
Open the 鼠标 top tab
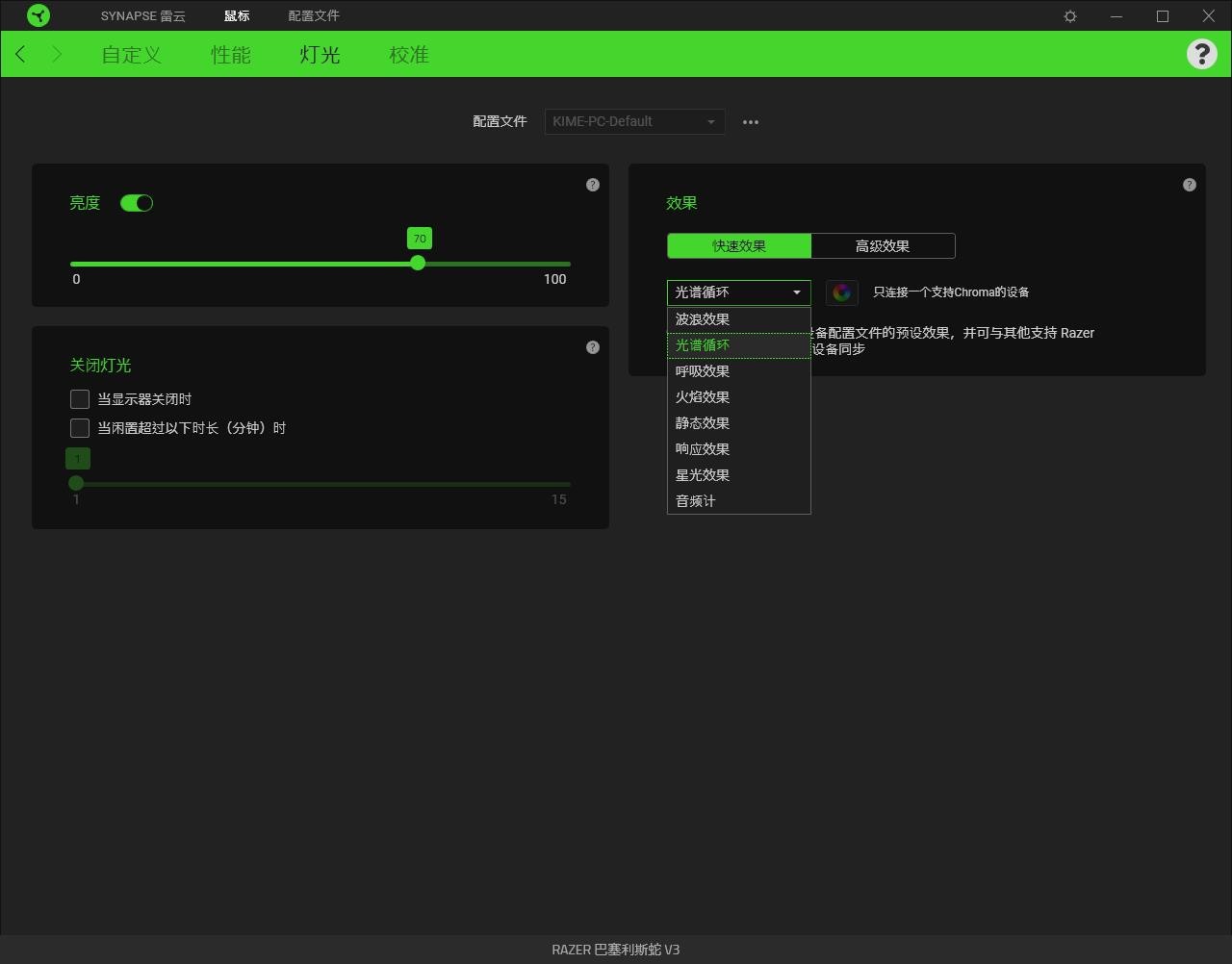(237, 16)
